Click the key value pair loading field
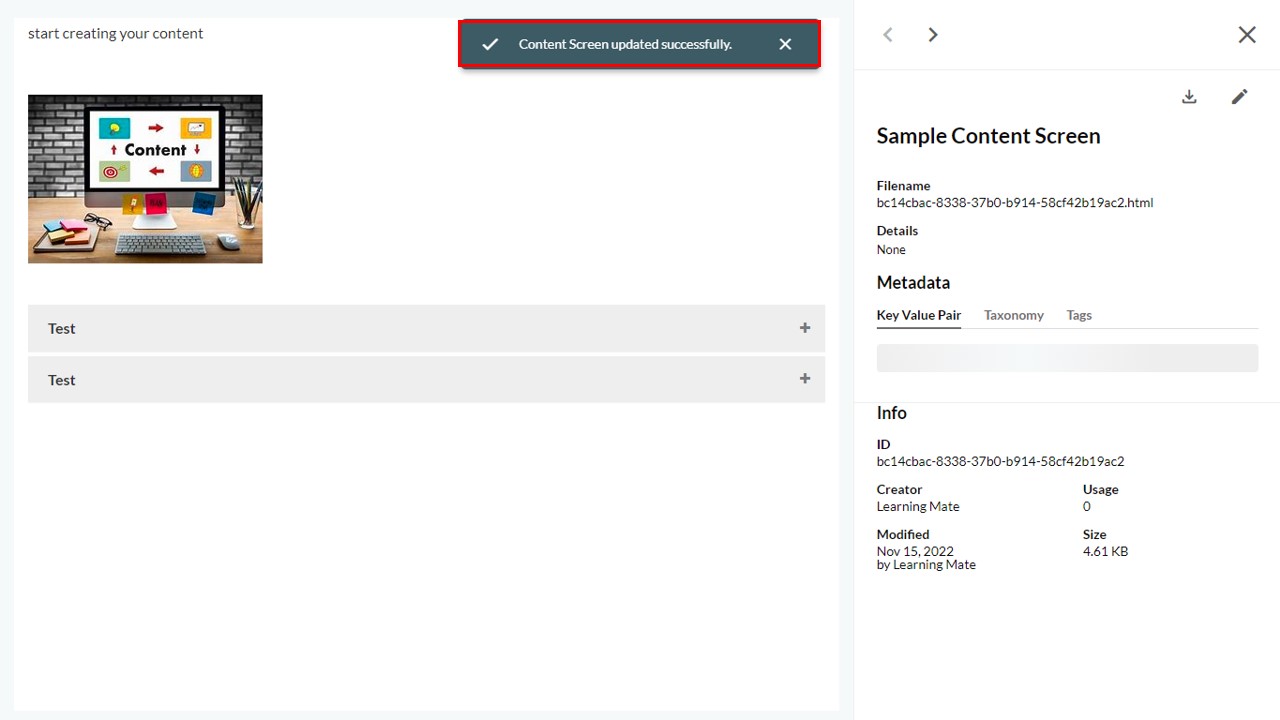This screenshot has height=720, width=1280. coord(1067,358)
